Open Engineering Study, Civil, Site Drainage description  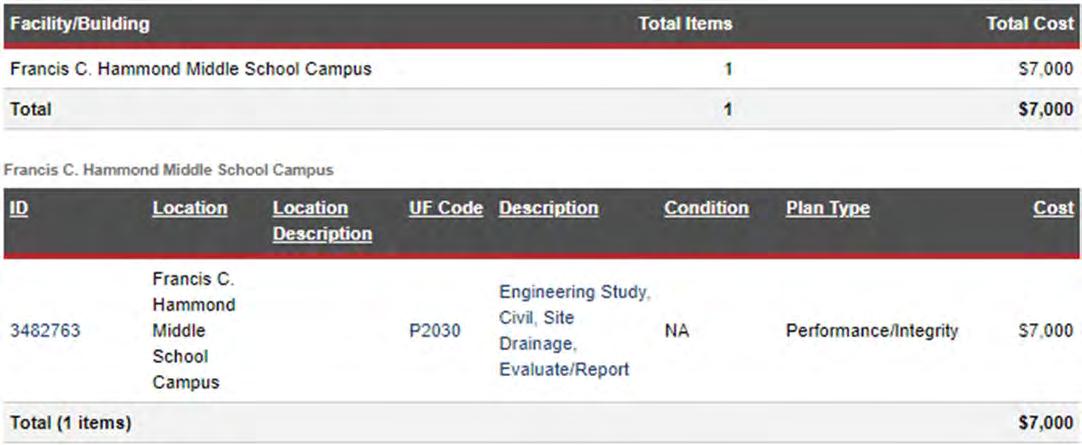point(575,330)
